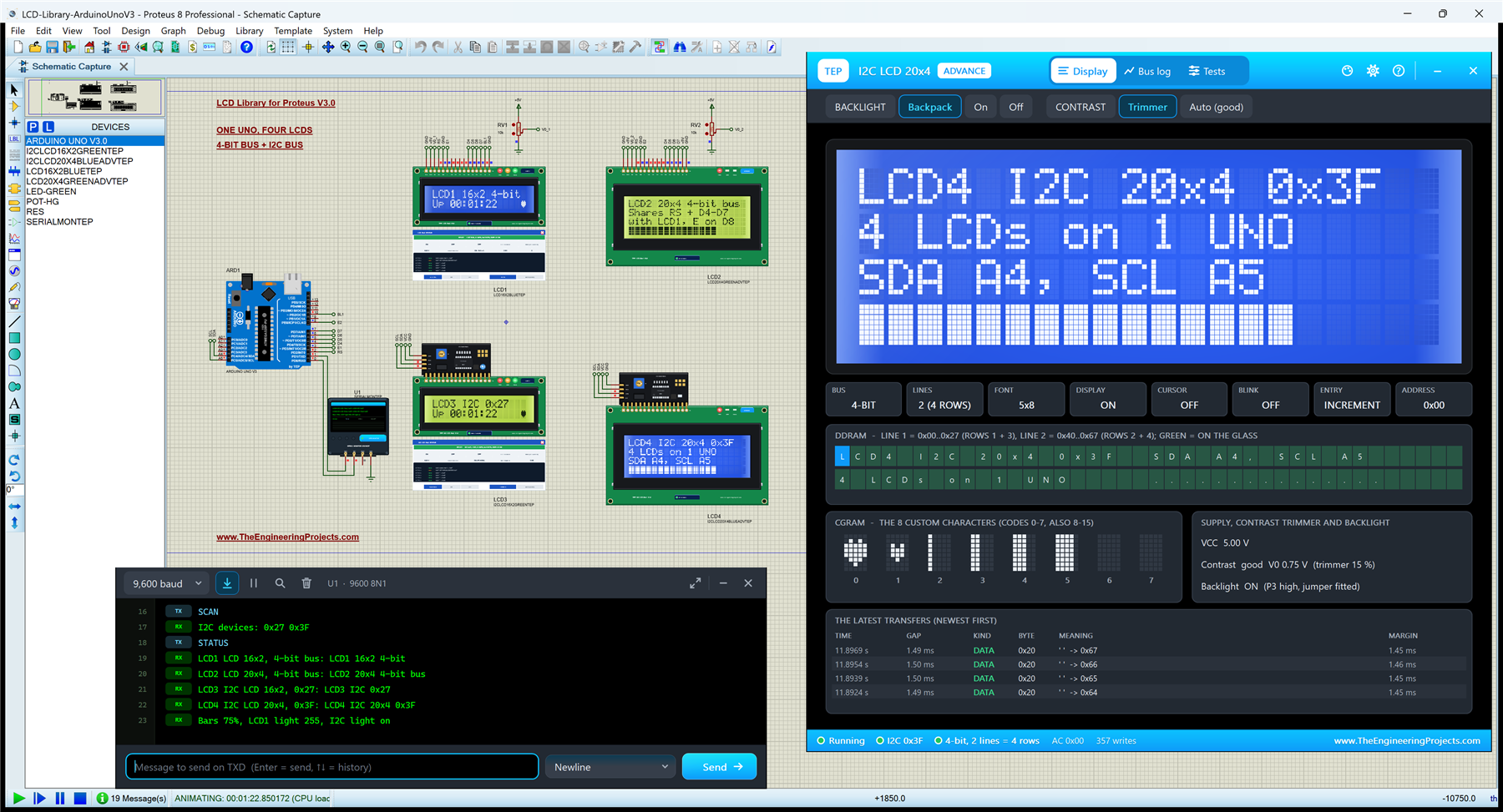Click the binoculars search icon in the toolbar

pos(680,48)
